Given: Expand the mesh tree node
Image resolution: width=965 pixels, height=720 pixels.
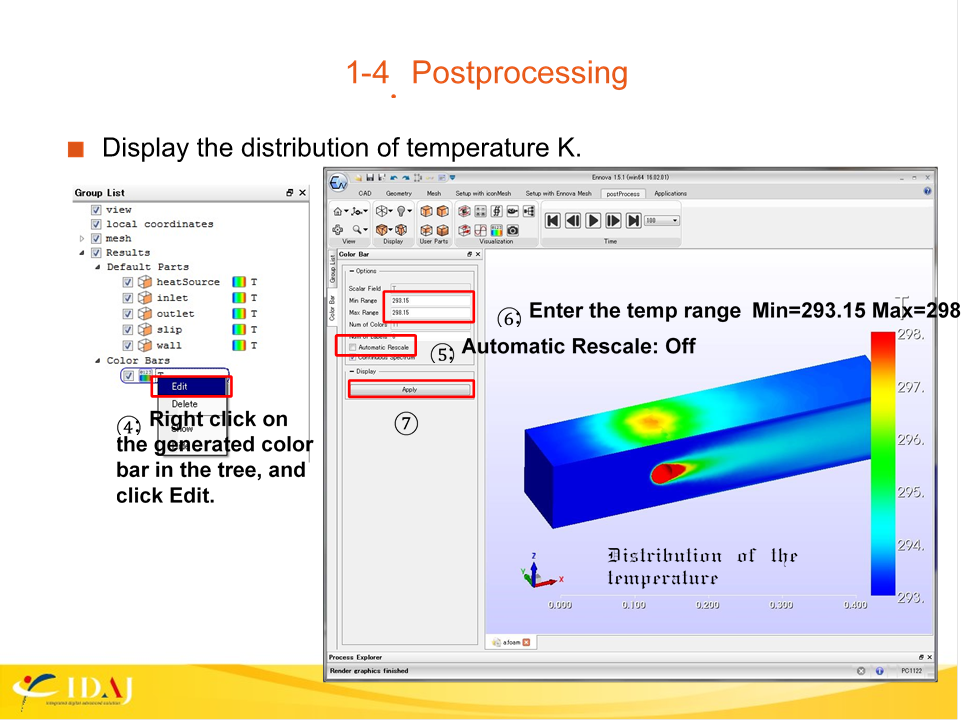Looking at the screenshot, I should pos(82,239).
